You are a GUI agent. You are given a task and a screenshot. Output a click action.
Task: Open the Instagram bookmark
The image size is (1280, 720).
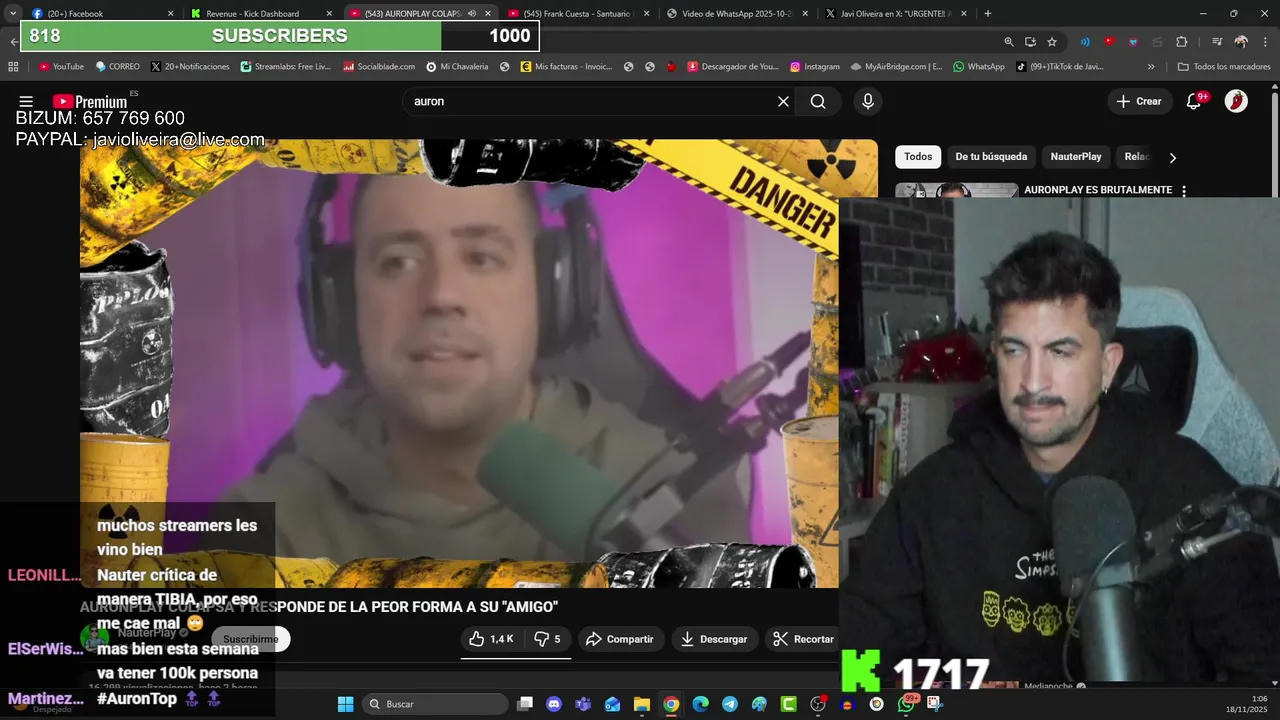(815, 67)
